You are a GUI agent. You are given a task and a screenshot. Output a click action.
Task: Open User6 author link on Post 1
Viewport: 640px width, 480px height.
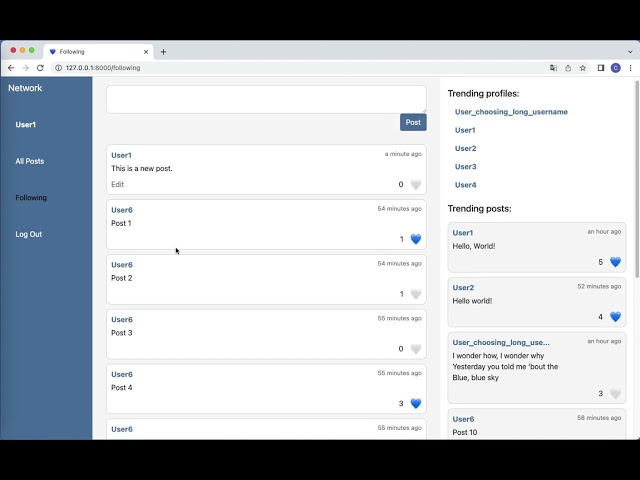point(122,210)
